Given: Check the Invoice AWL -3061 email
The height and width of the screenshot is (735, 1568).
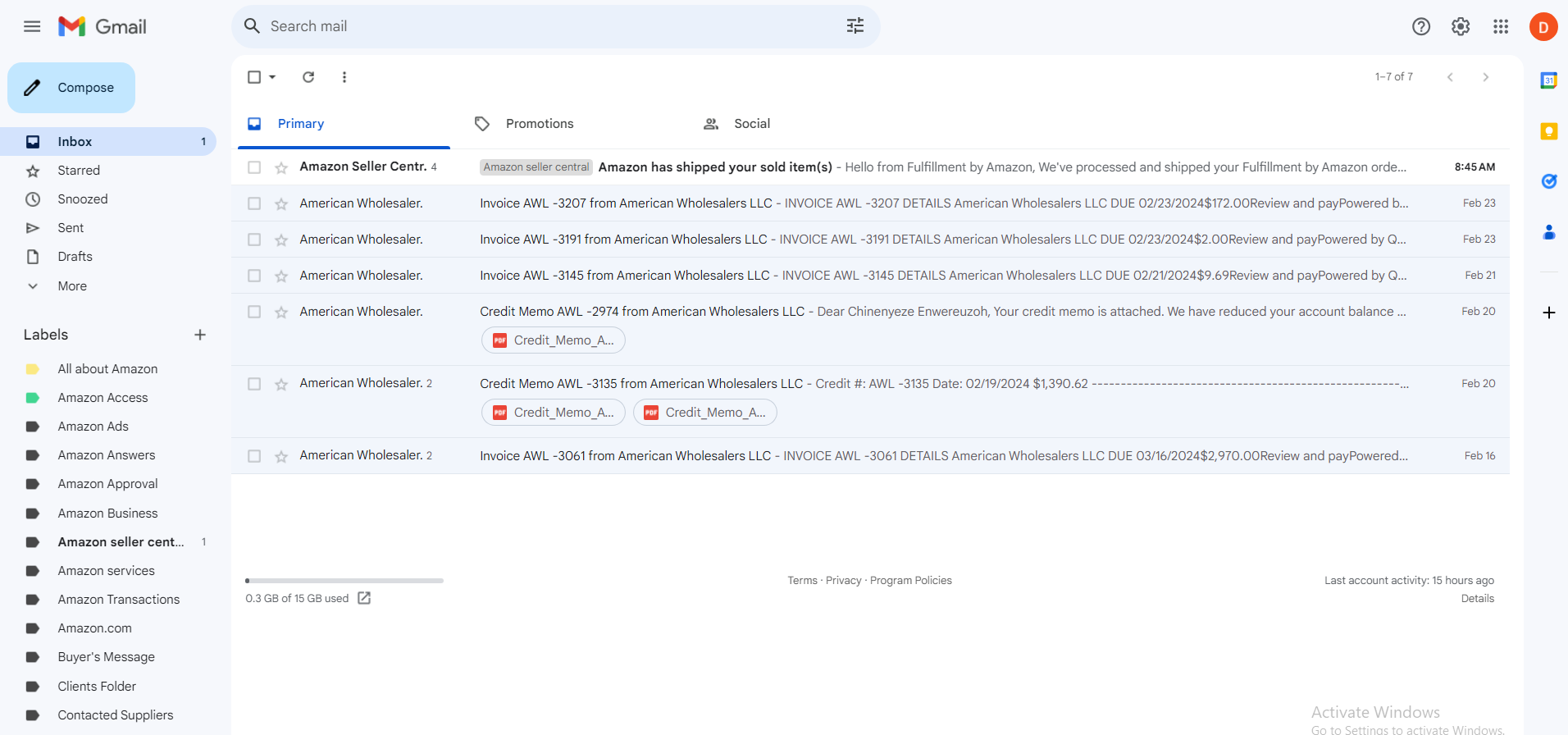Looking at the screenshot, I should coord(254,456).
